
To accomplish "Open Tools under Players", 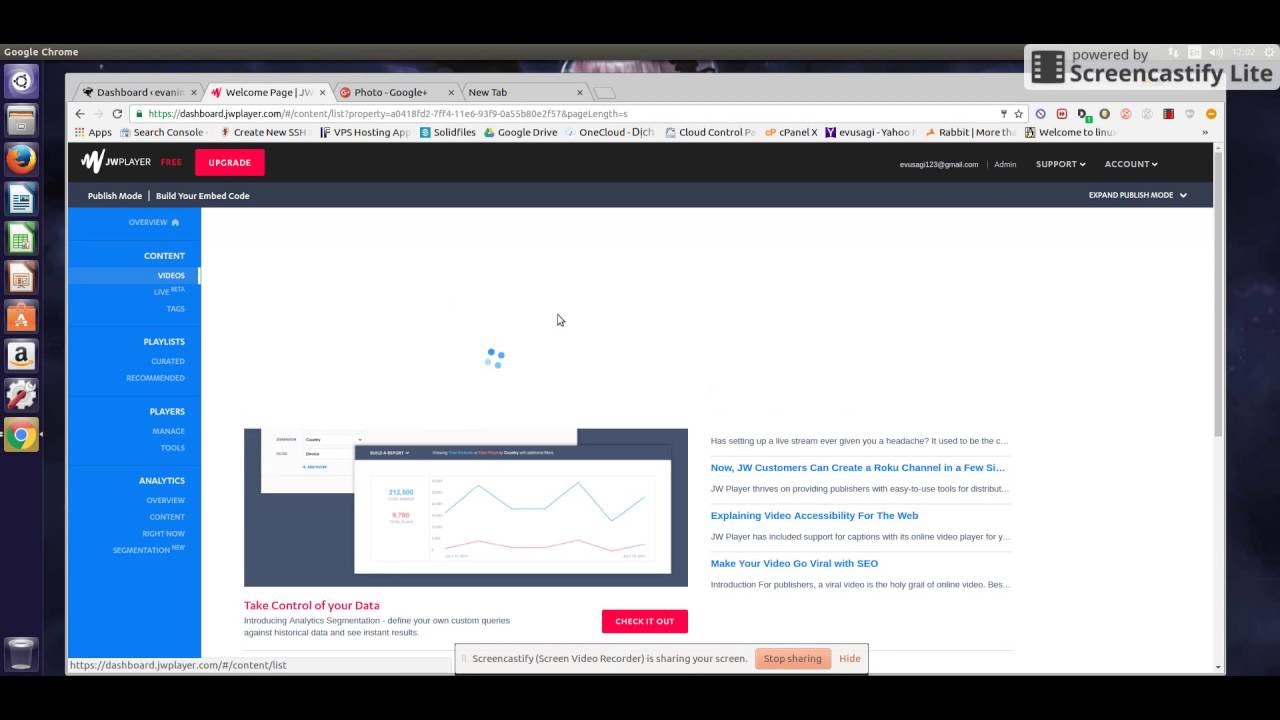I will point(172,448).
